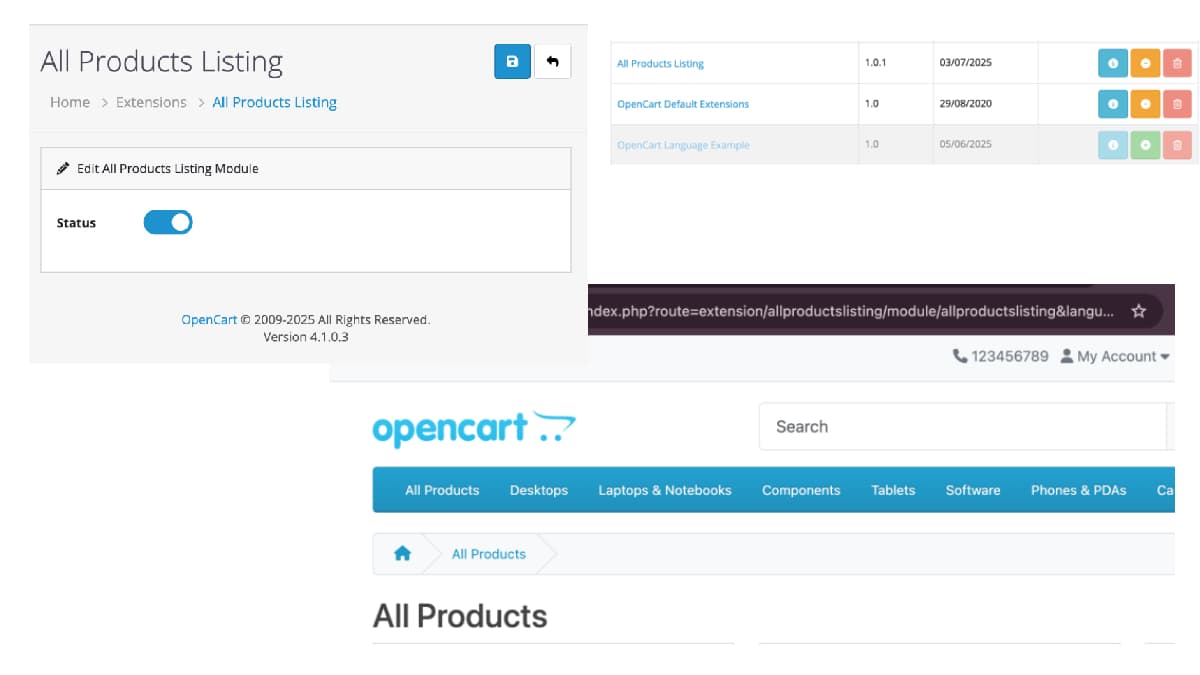Open info for OpenCart Default Extensions
The height and width of the screenshot is (675, 1200).
pyautogui.click(x=1113, y=104)
